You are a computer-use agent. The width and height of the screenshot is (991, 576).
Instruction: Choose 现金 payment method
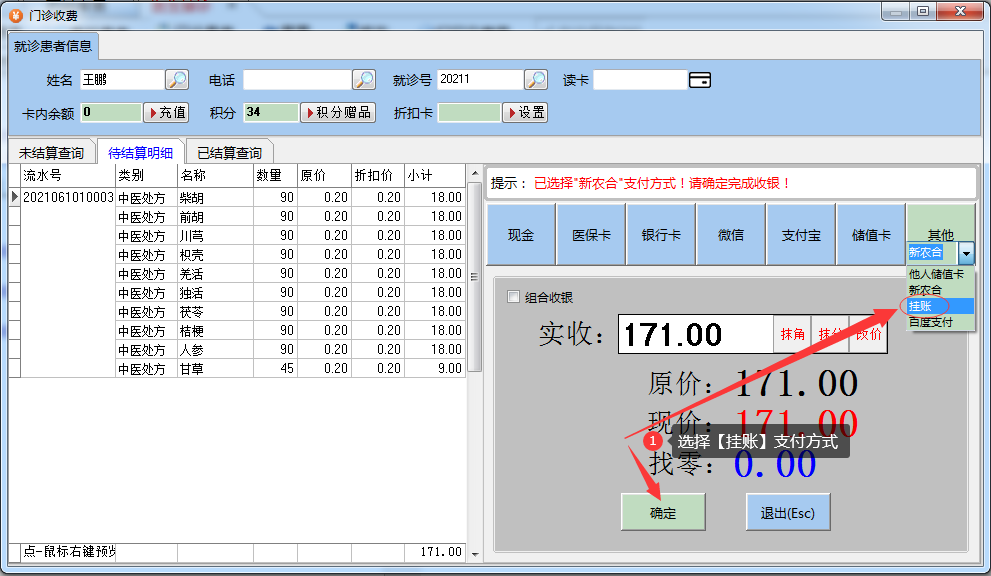(521, 235)
